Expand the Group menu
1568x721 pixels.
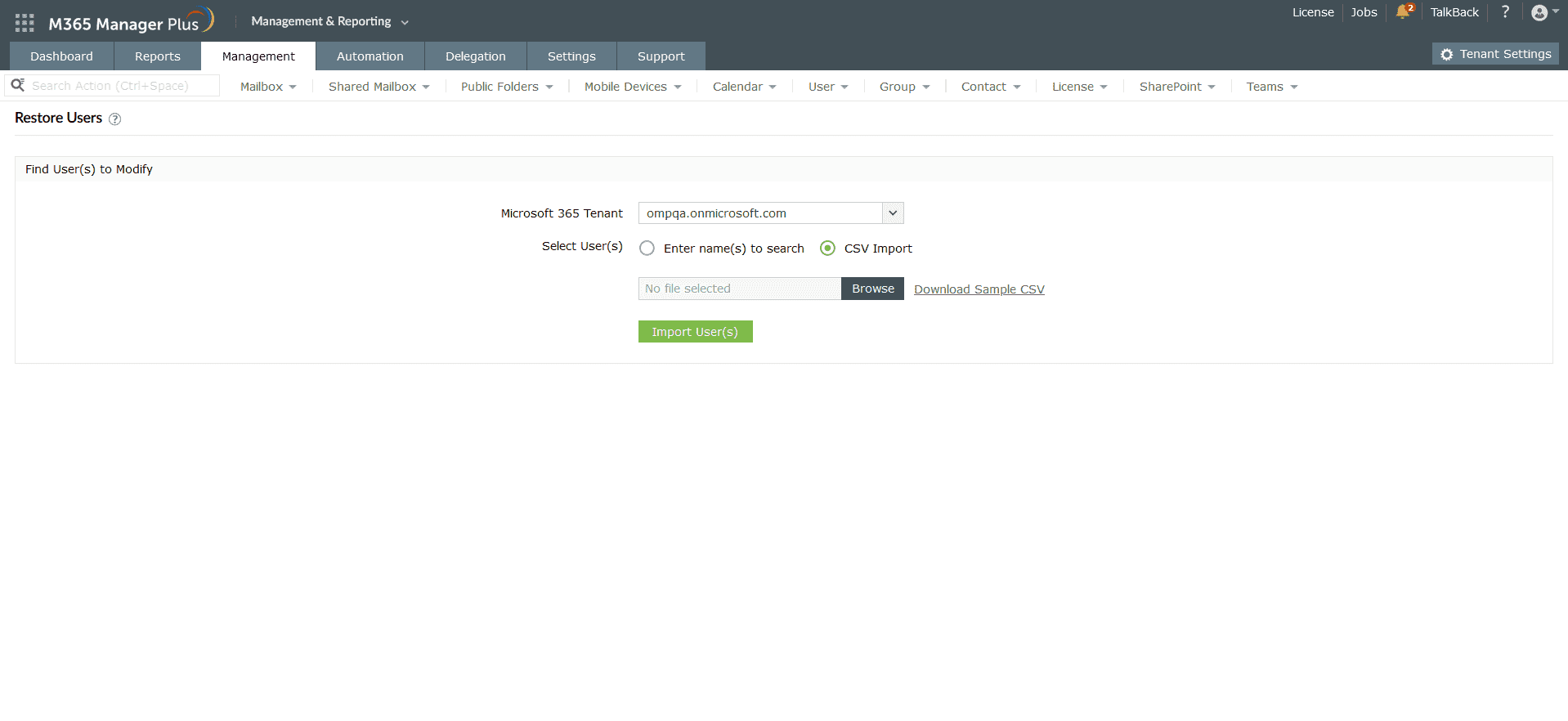point(904,87)
